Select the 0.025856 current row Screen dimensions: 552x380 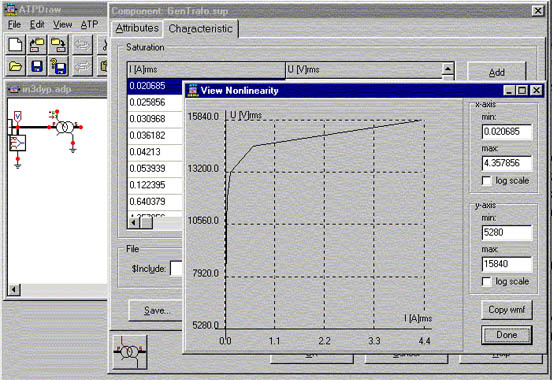tap(155, 102)
